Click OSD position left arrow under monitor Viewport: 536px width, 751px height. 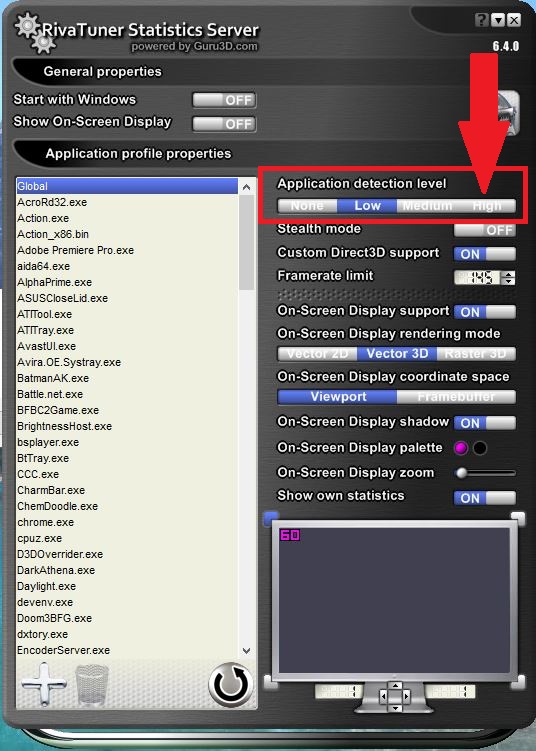[383, 696]
